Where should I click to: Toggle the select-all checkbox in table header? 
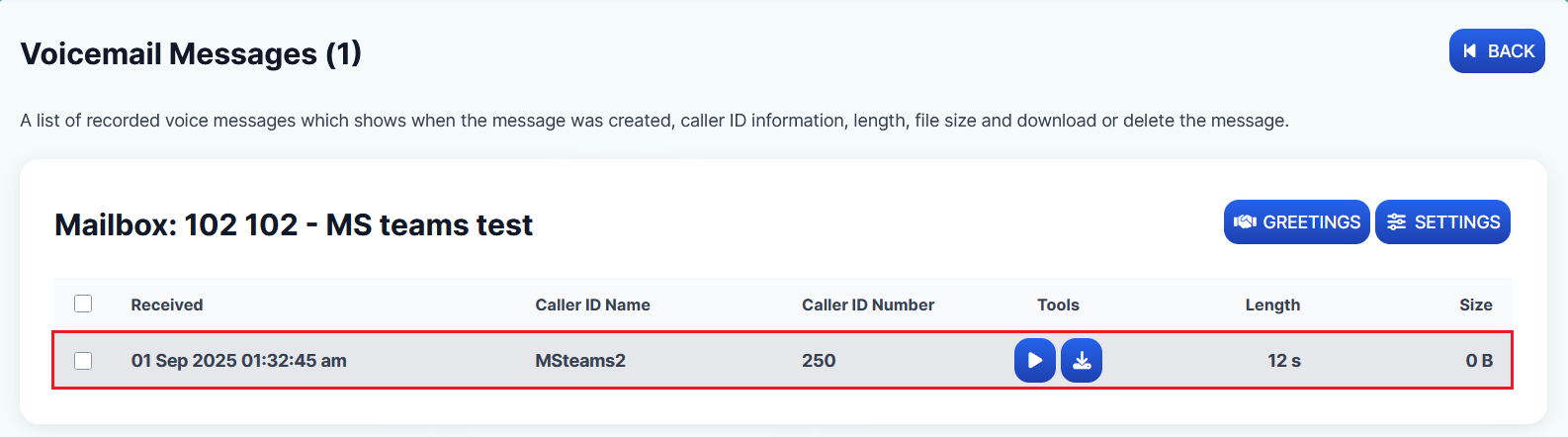click(83, 304)
